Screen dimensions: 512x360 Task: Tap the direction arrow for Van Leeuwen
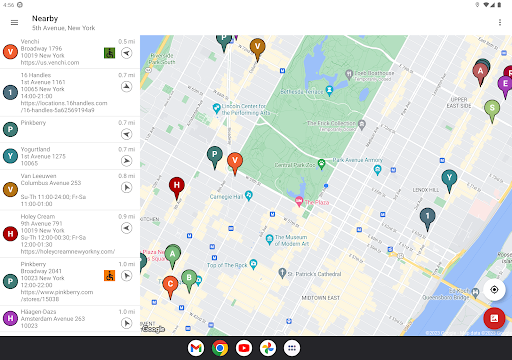click(x=126, y=188)
